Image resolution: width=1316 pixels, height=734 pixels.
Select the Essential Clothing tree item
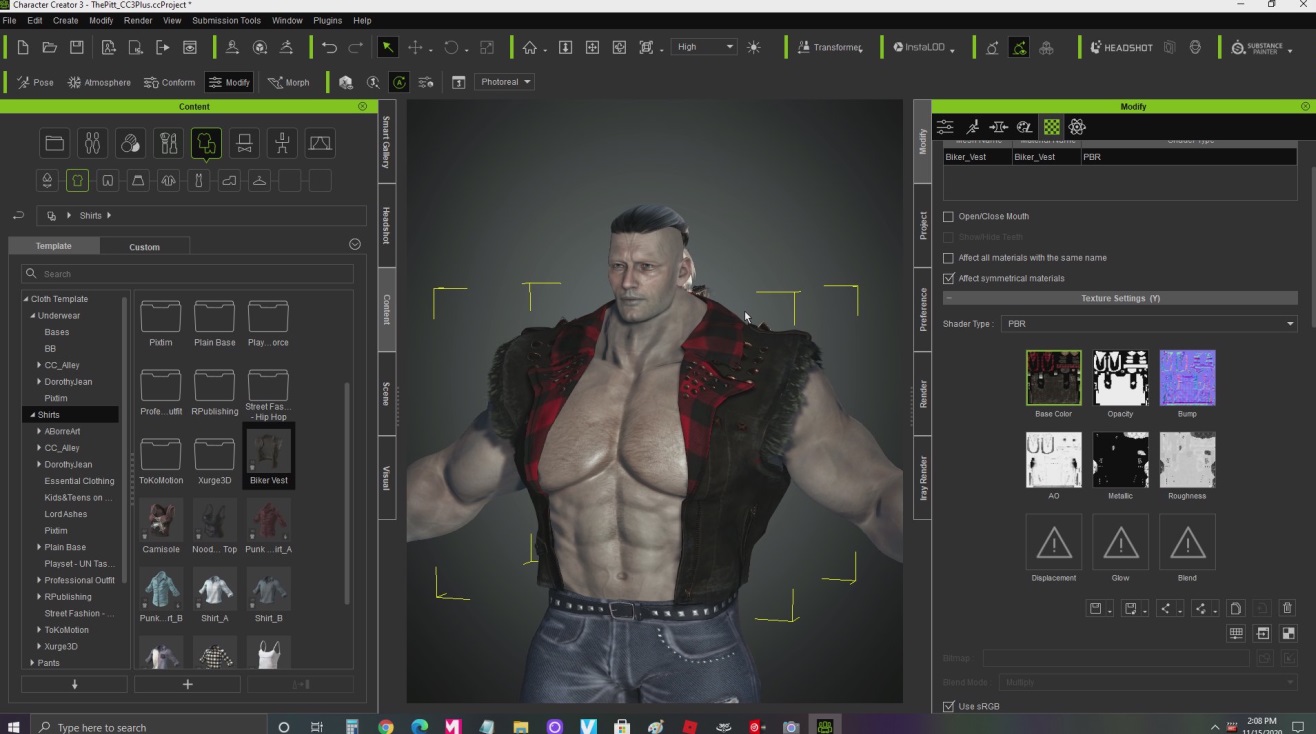[79, 481]
